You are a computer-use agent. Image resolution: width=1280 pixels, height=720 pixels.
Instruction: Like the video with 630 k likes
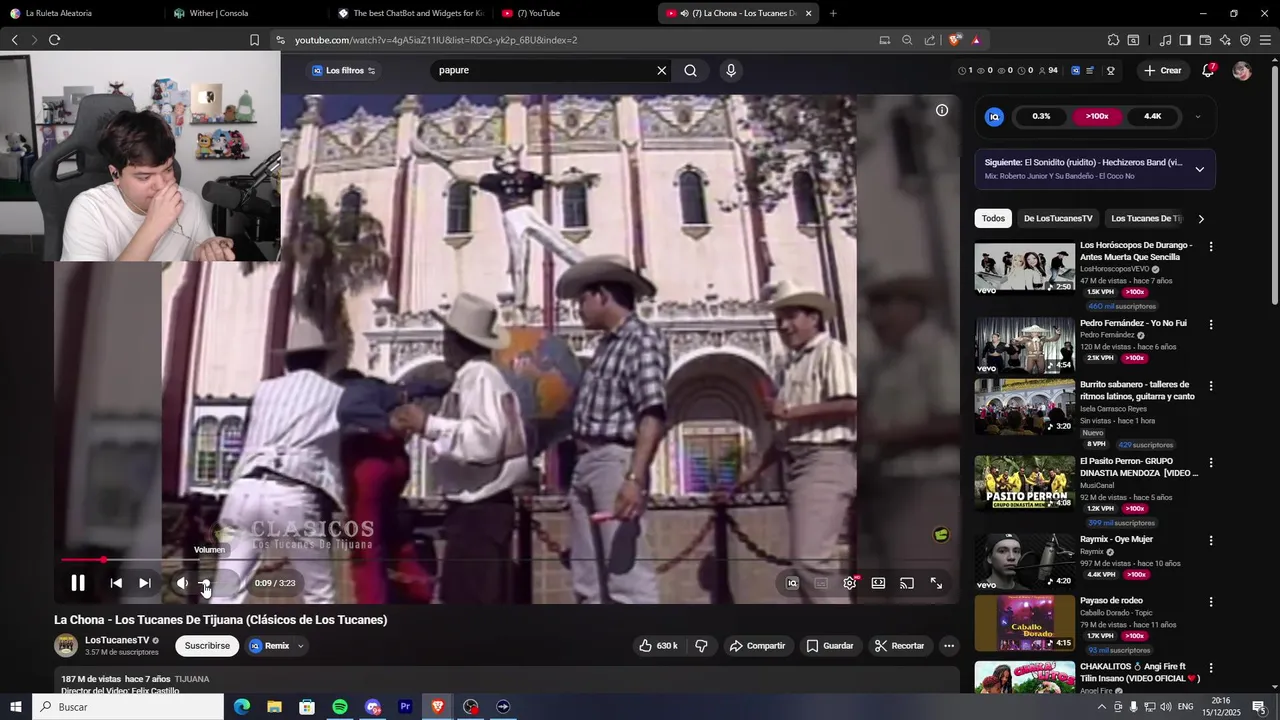[x=659, y=646]
